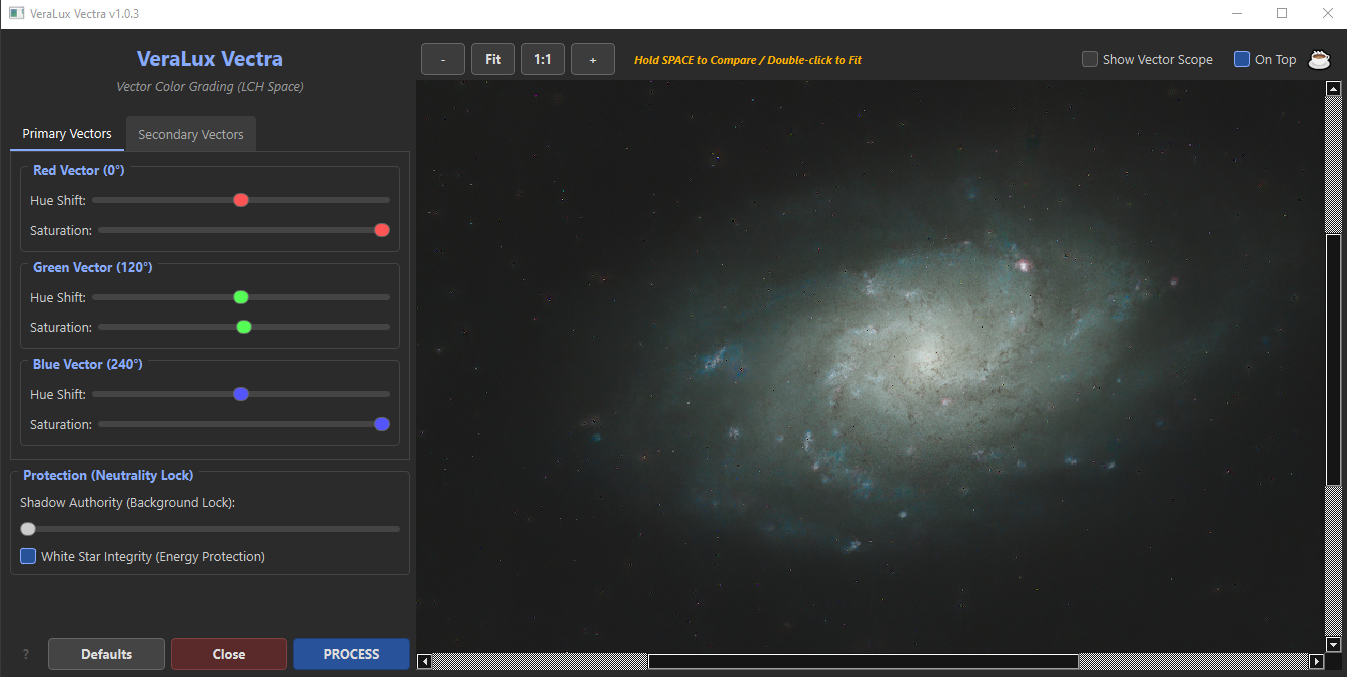Zoom out with the minus button
Screen dimensions: 1347x677
point(443,59)
